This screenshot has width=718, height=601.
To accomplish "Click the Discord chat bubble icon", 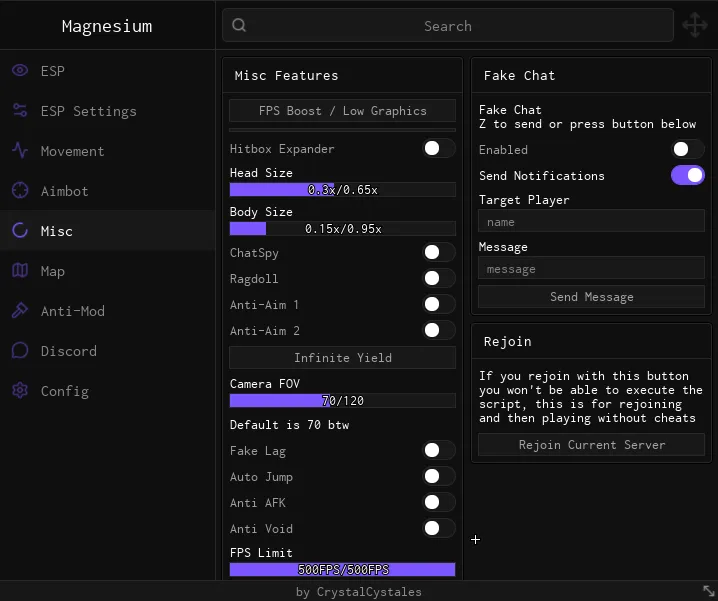I will pyautogui.click(x=20, y=351).
